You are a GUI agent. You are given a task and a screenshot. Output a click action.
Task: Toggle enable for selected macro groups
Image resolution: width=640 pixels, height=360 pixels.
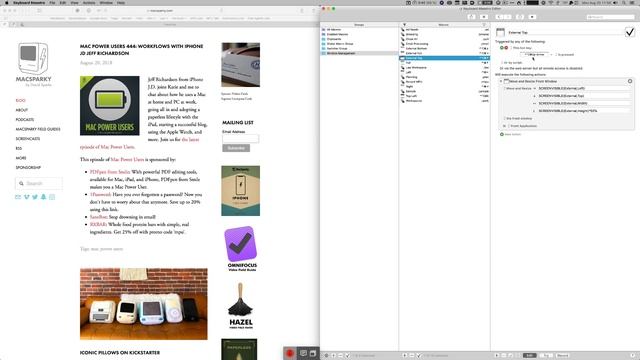[x=347, y=356]
